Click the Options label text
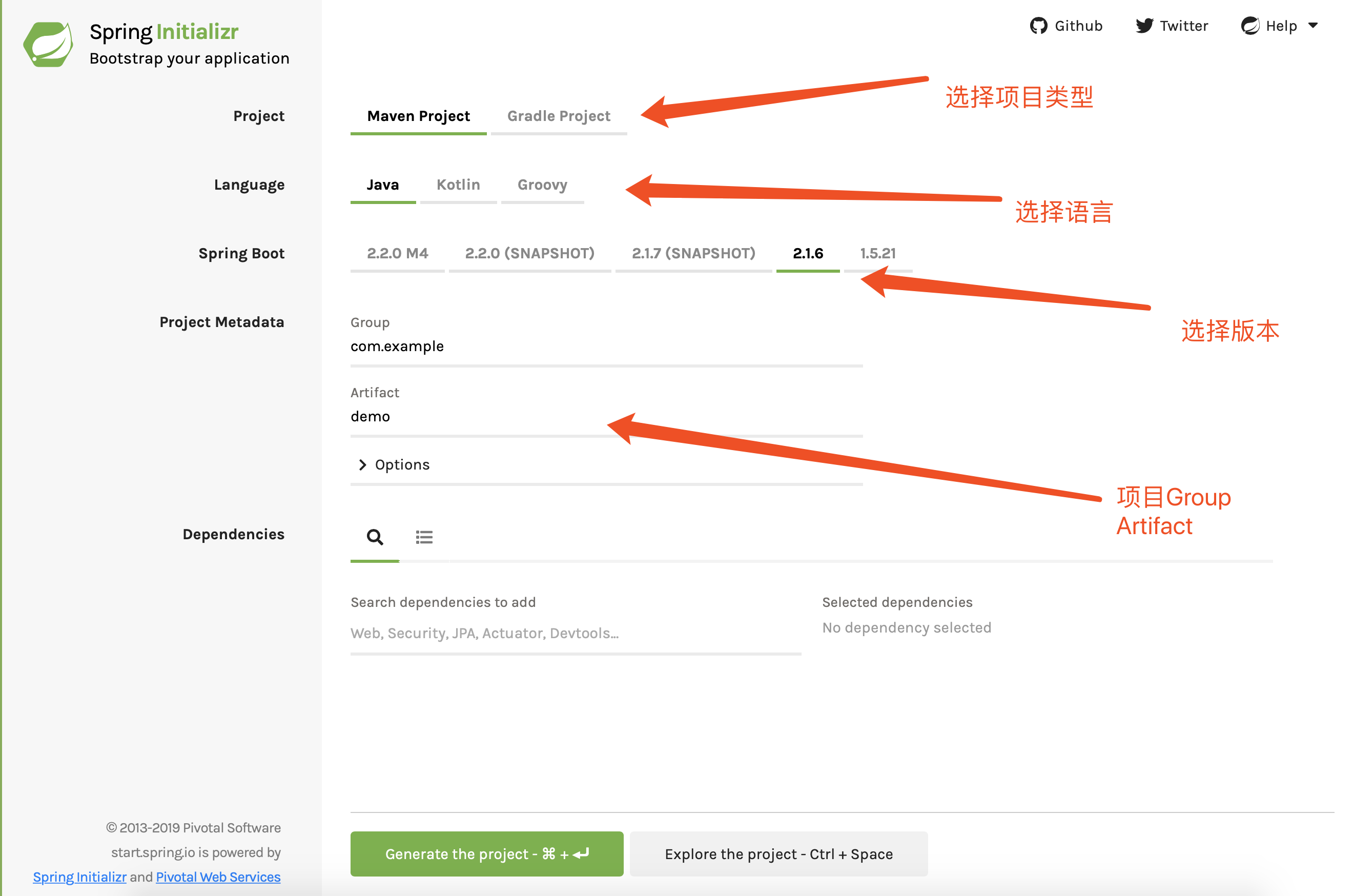The width and height of the screenshot is (1353, 896). pos(402,464)
